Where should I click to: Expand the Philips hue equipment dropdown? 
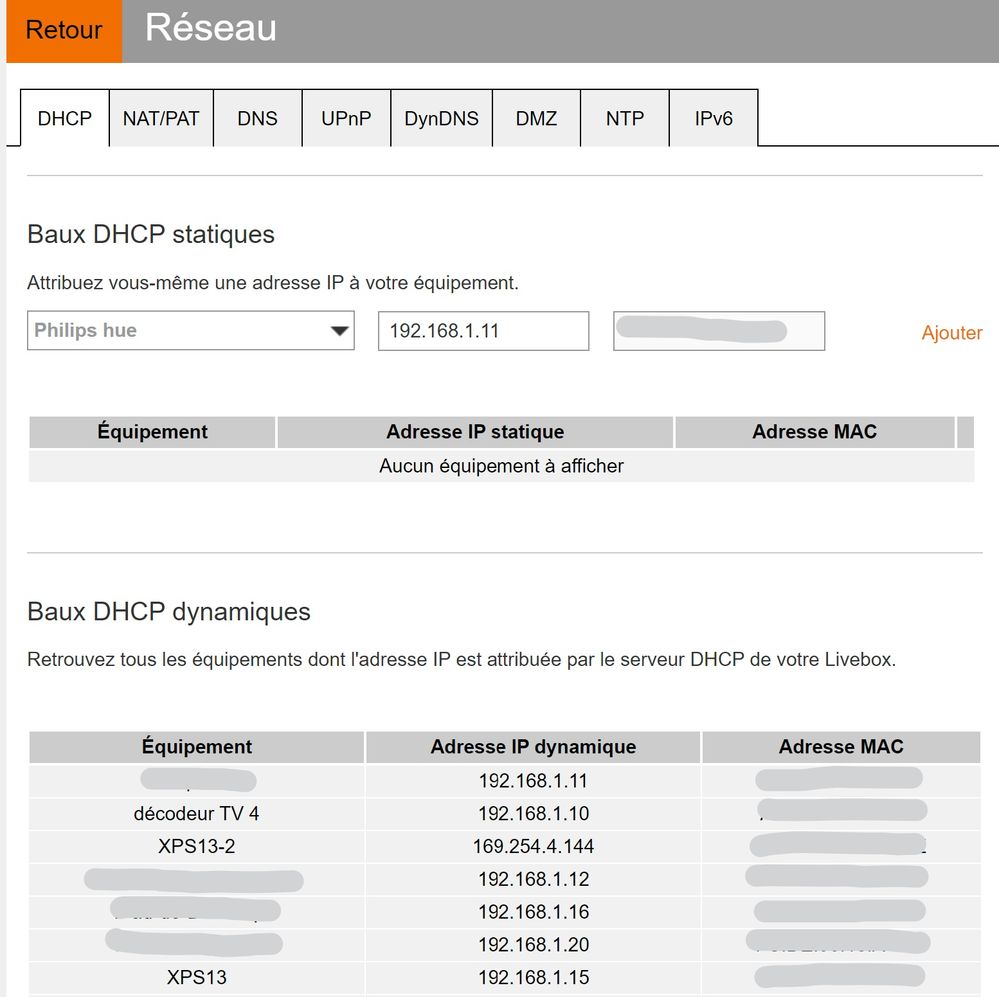(x=190, y=330)
